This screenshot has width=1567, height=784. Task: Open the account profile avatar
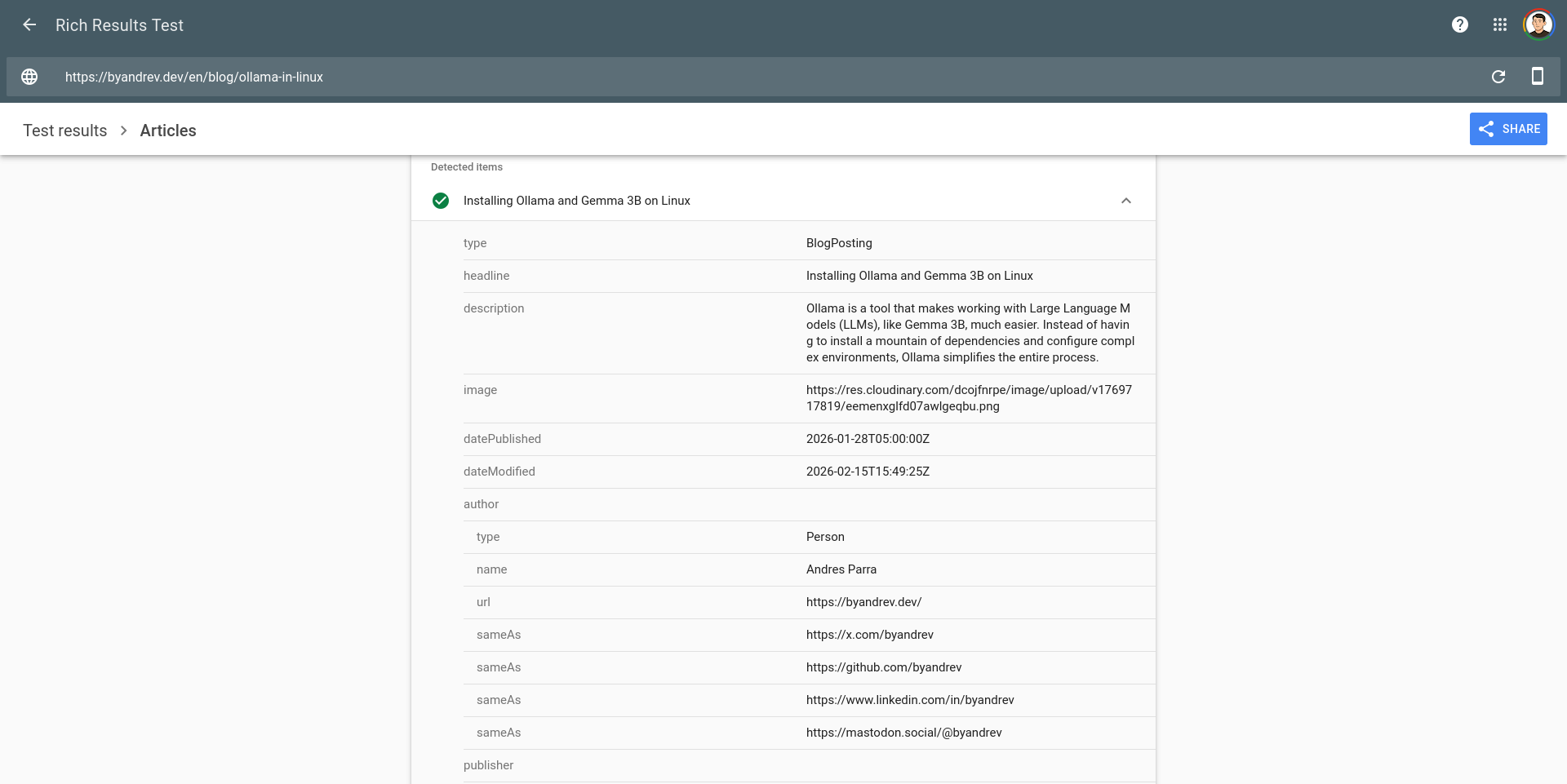point(1538,24)
